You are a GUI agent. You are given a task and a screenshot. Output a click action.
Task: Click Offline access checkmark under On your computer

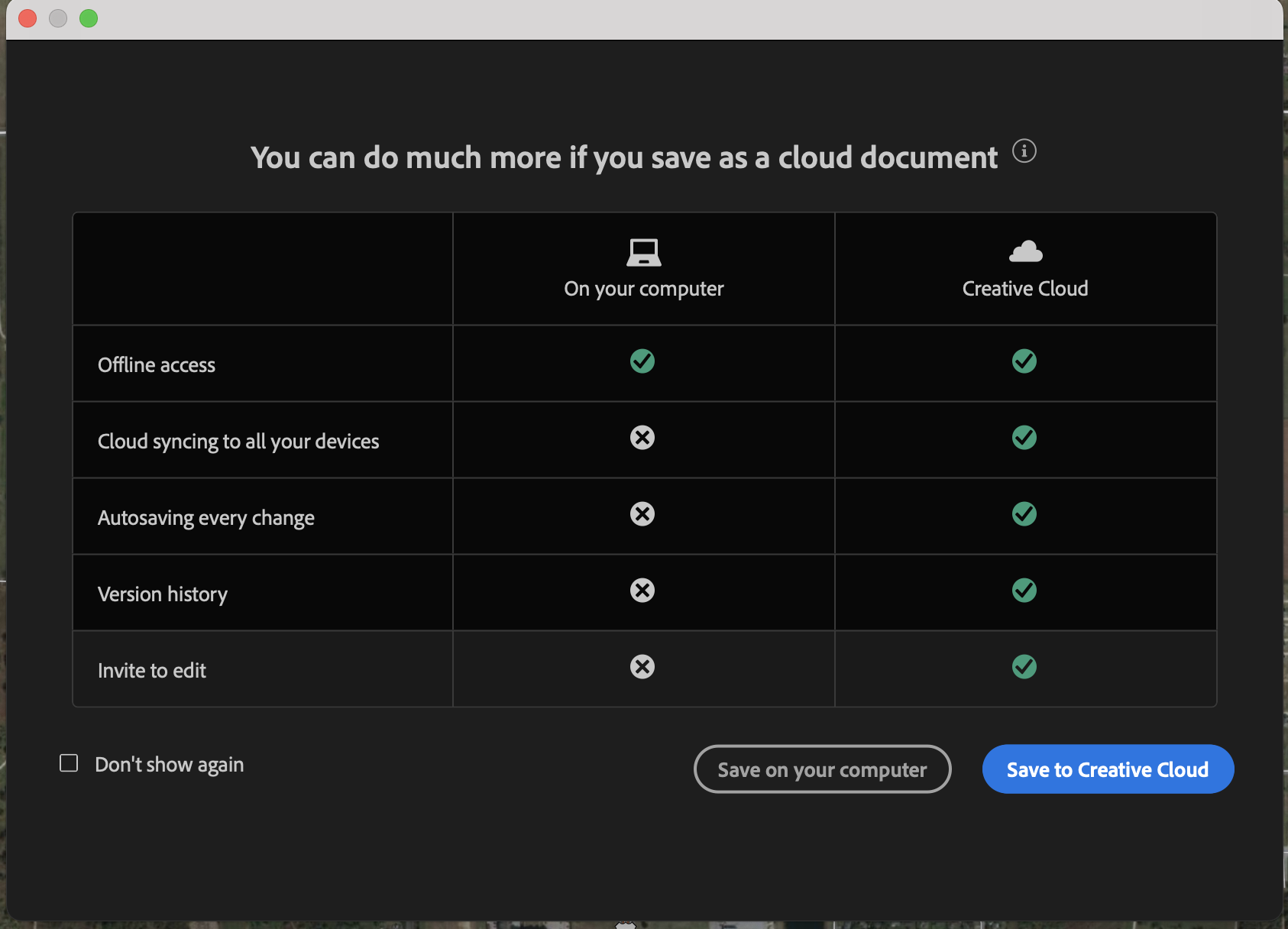(642, 361)
